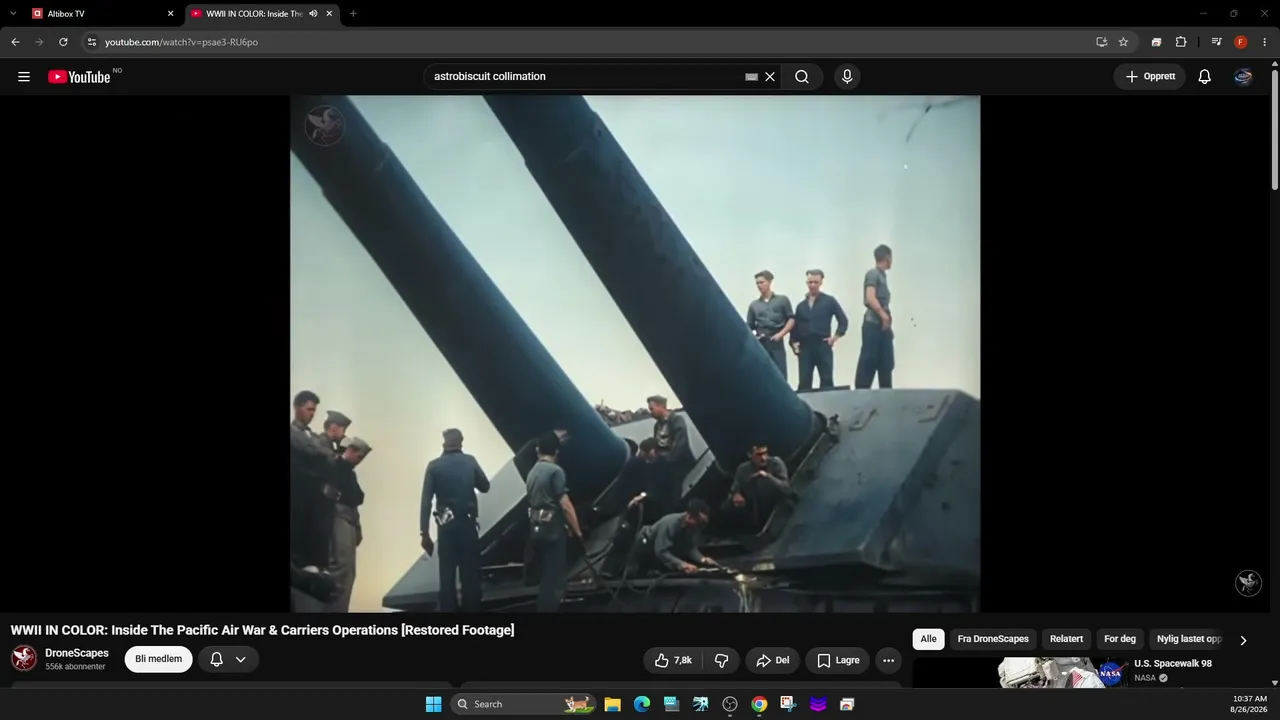Go to YouTube home via logo
The image size is (1280, 720).
pyautogui.click(x=79, y=77)
